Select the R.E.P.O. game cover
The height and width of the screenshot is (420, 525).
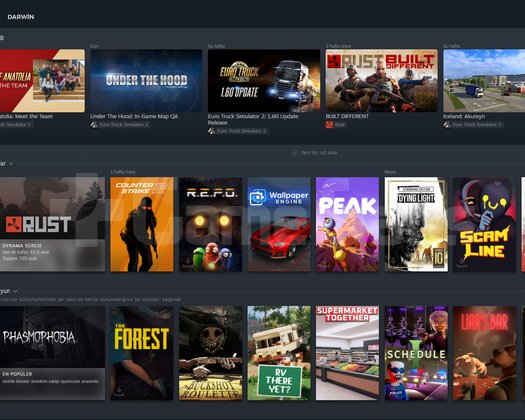click(x=210, y=224)
